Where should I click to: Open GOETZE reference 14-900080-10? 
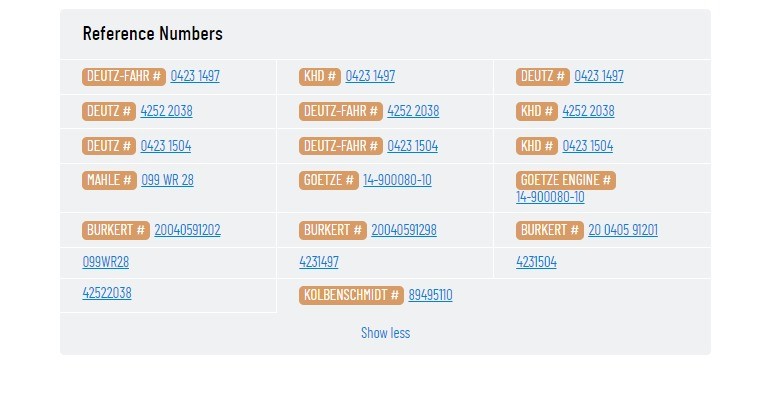[397, 180]
